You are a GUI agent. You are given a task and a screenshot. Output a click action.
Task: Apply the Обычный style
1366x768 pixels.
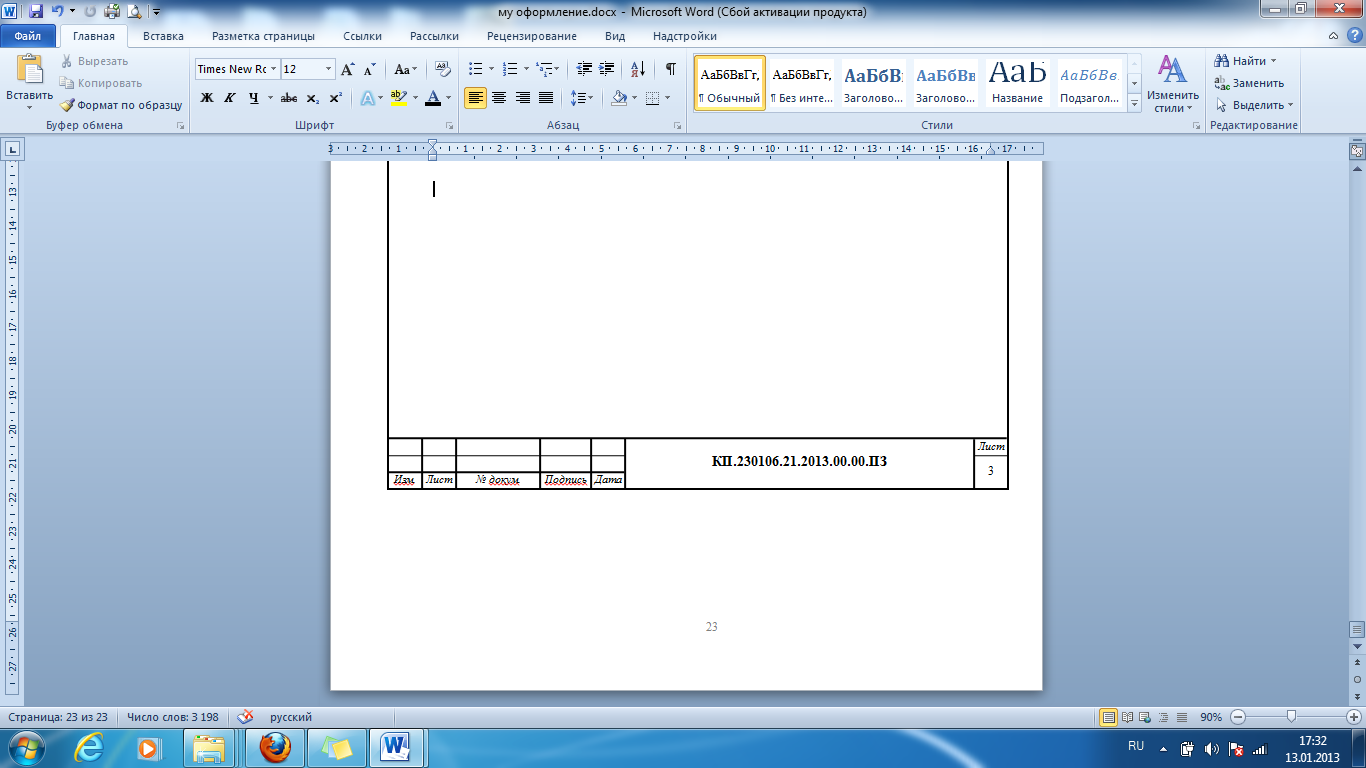(x=730, y=83)
